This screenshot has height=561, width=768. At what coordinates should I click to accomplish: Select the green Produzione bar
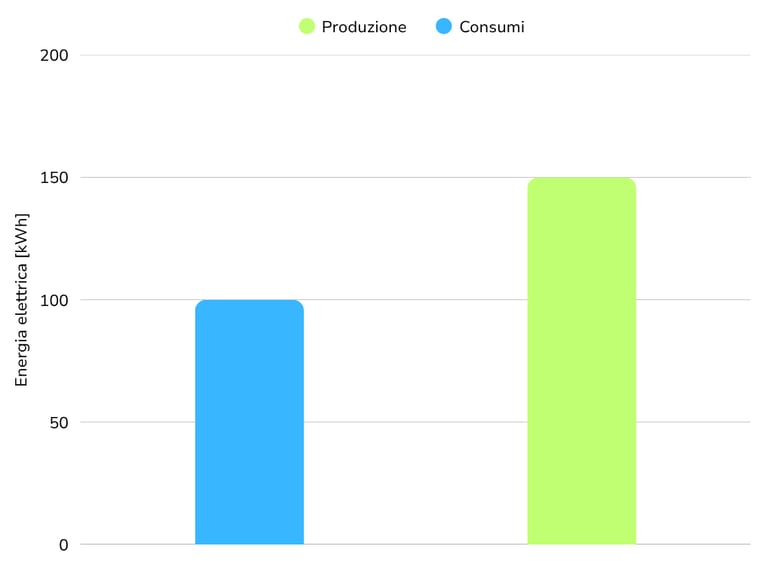(582, 361)
